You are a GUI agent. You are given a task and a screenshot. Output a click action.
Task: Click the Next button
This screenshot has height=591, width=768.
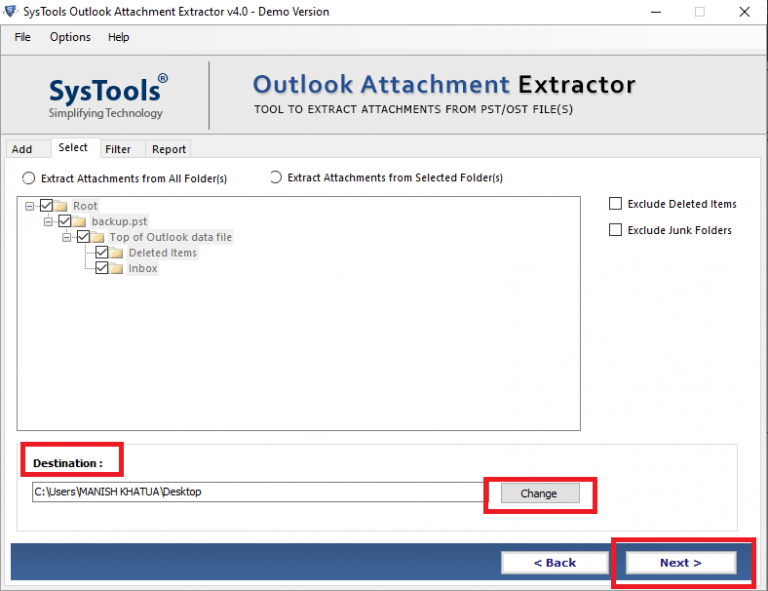coord(680,563)
